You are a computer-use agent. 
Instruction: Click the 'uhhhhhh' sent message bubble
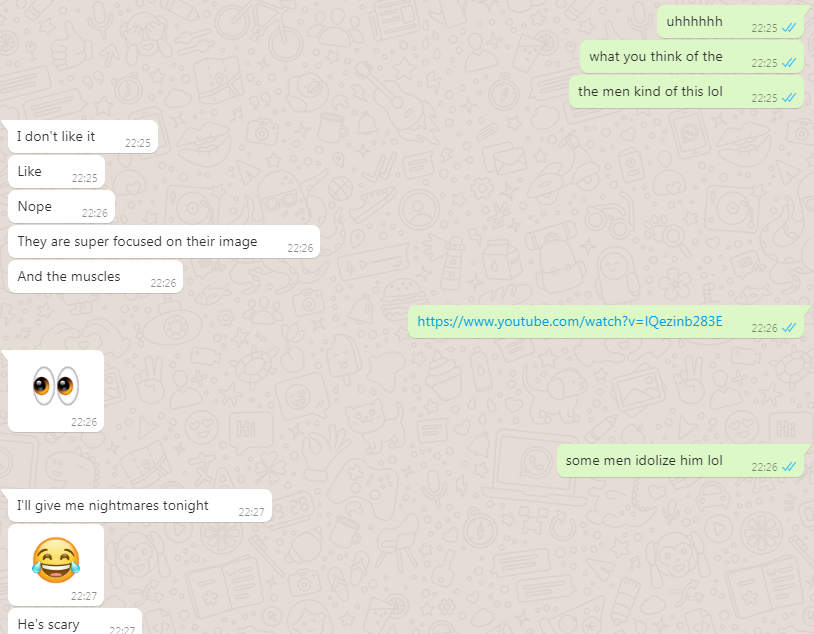[730, 22]
